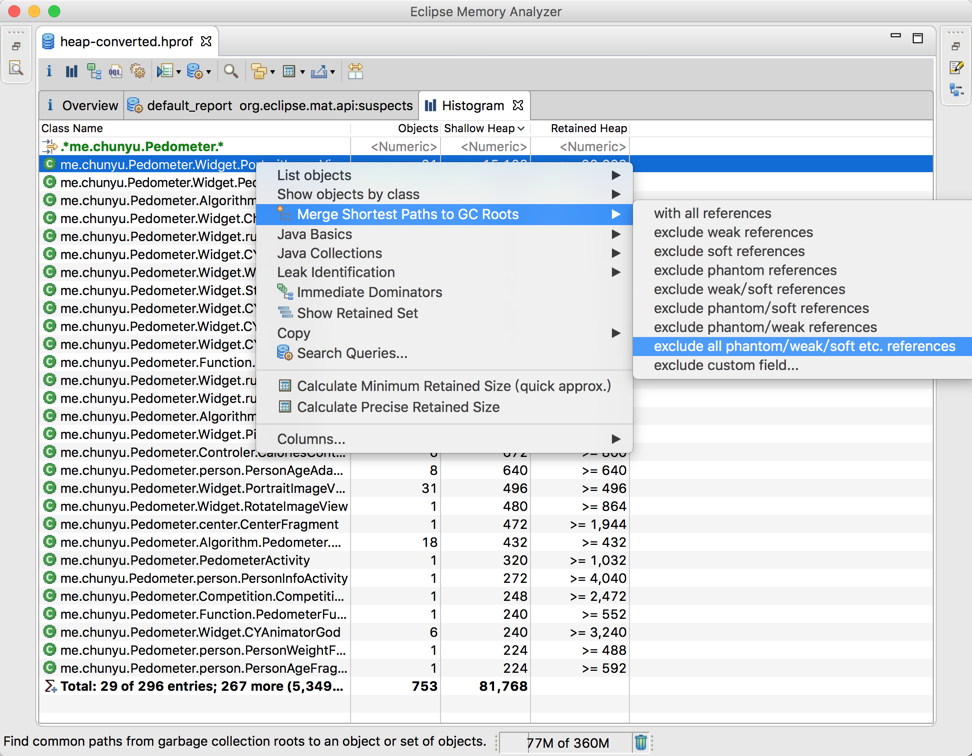Click Compare to another heap dump icon
The height and width of the screenshot is (756, 972).
[355, 71]
